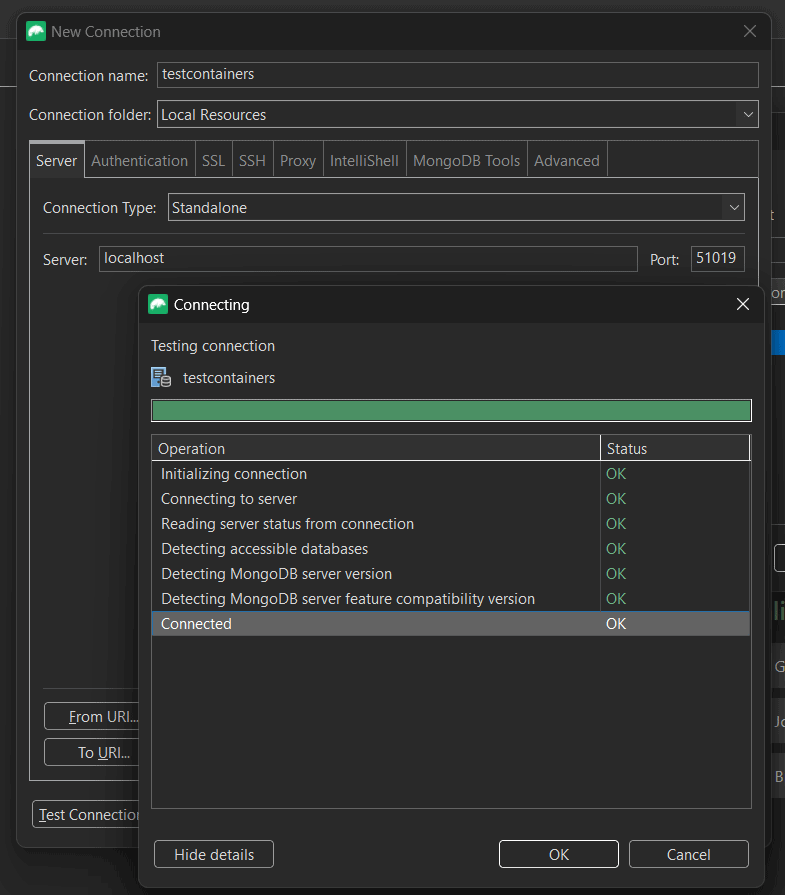The height and width of the screenshot is (895, 785).
Task: Select the highlighted 'Connected' row
Action: (x=450, y=624)
